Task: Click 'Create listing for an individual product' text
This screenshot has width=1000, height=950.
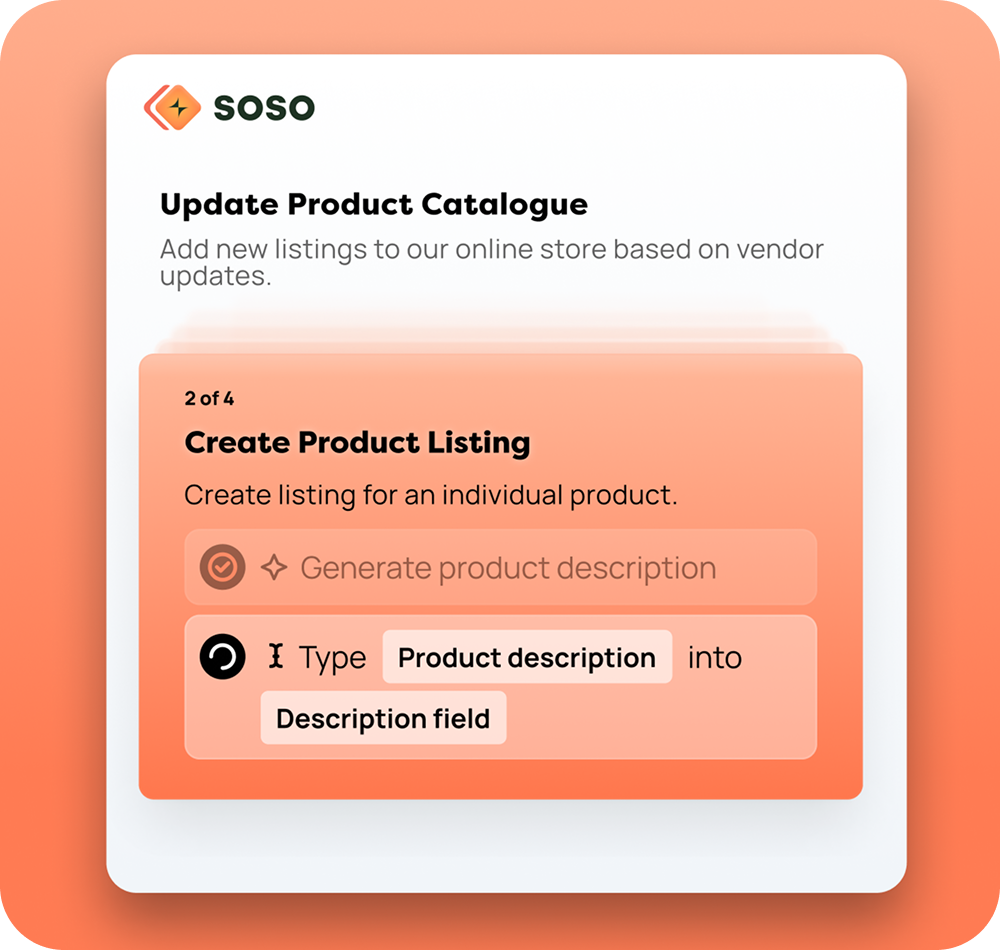Action: pos(430,495)
